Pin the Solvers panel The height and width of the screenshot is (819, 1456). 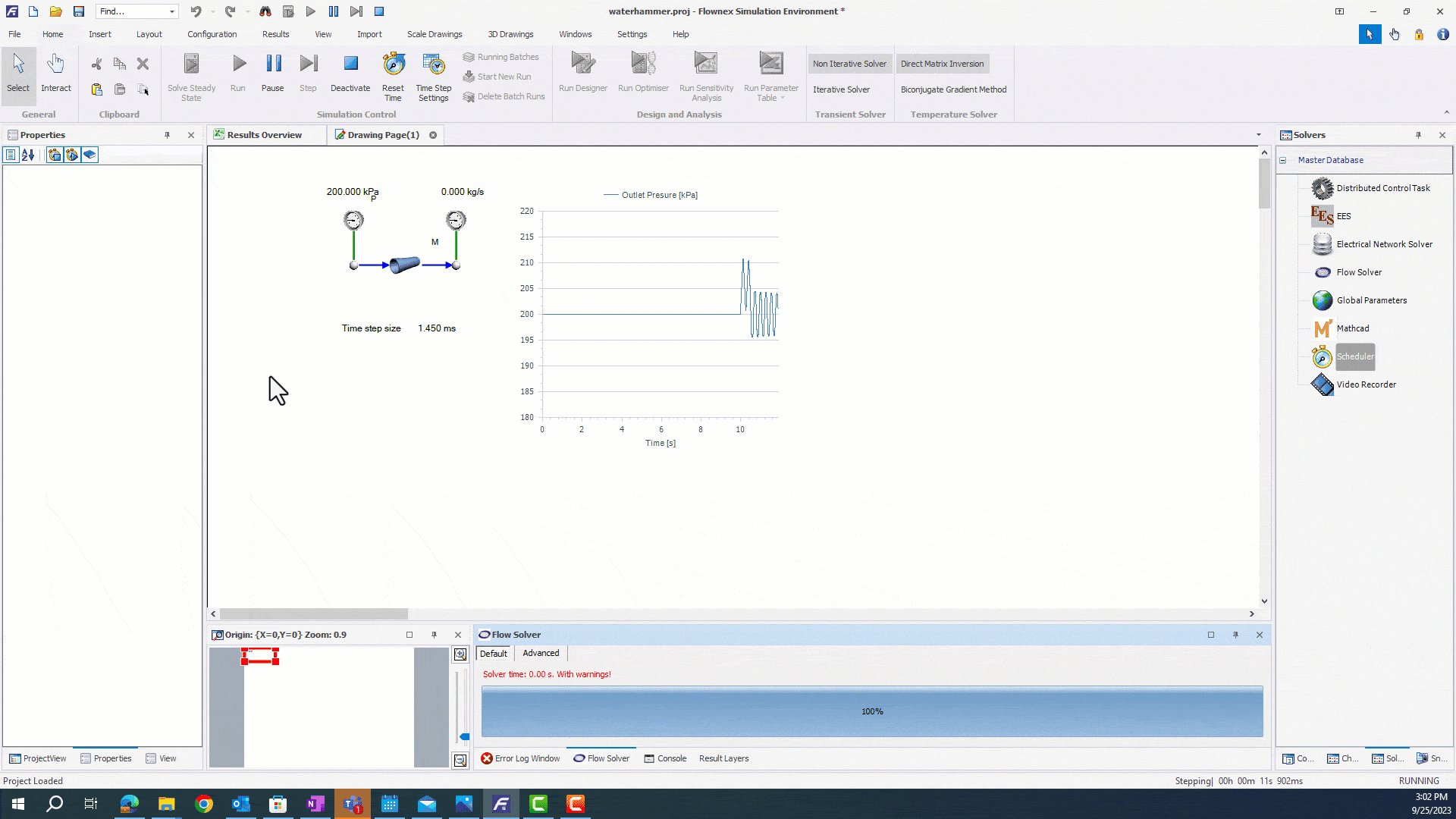point(1418,135)
